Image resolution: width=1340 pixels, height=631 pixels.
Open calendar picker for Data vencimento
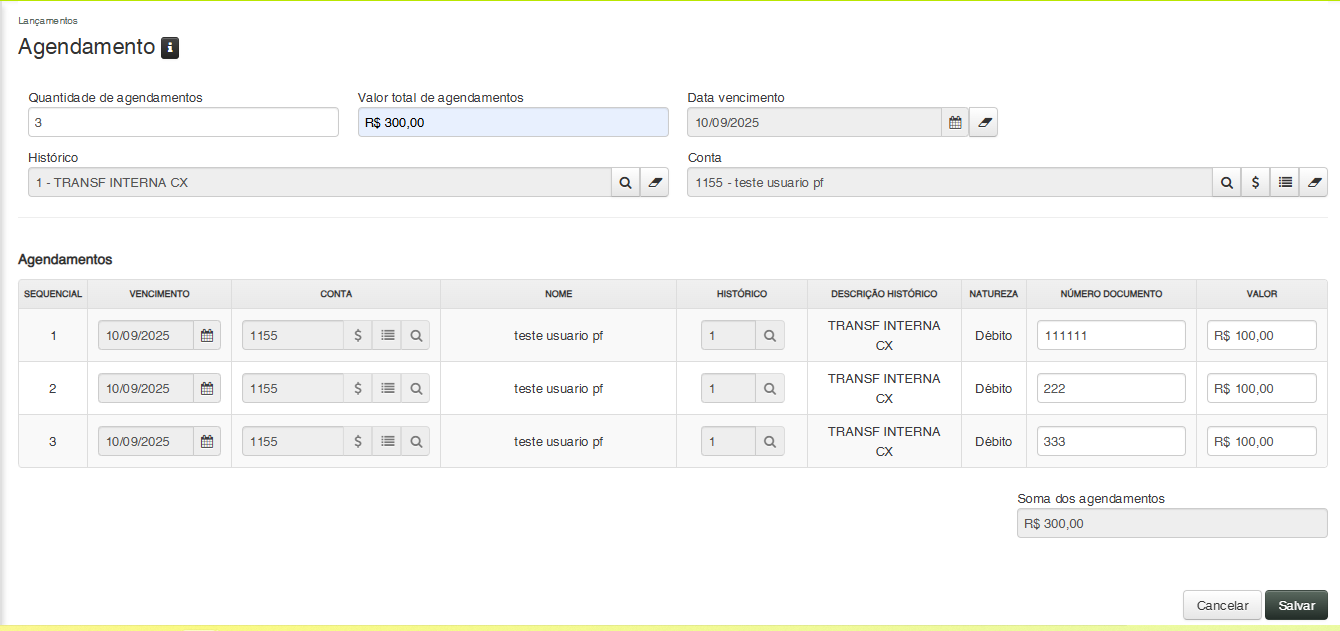pyautogui.click(x=955, y=122)
